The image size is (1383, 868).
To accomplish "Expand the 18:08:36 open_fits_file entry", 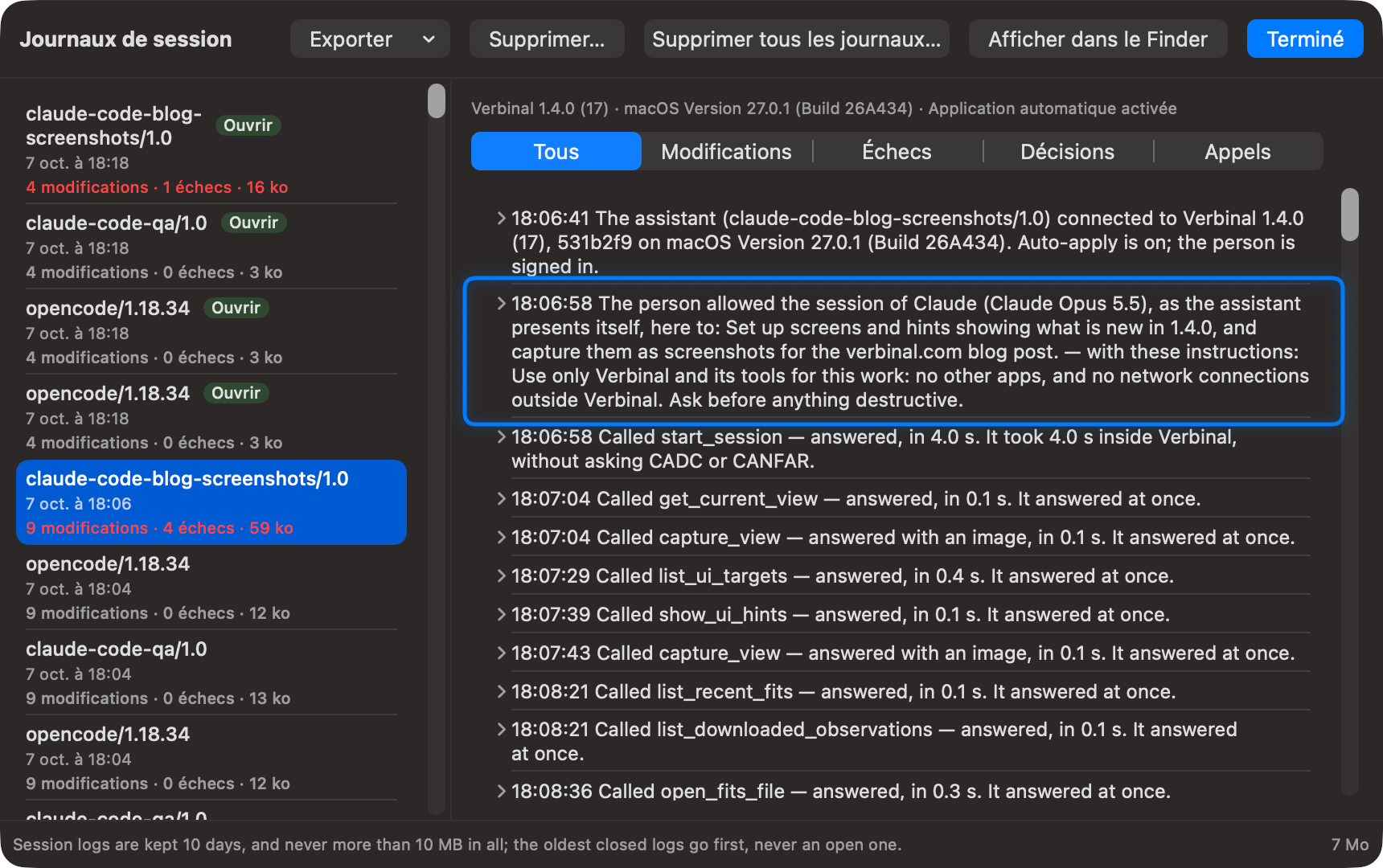I will tap(501, 791).
